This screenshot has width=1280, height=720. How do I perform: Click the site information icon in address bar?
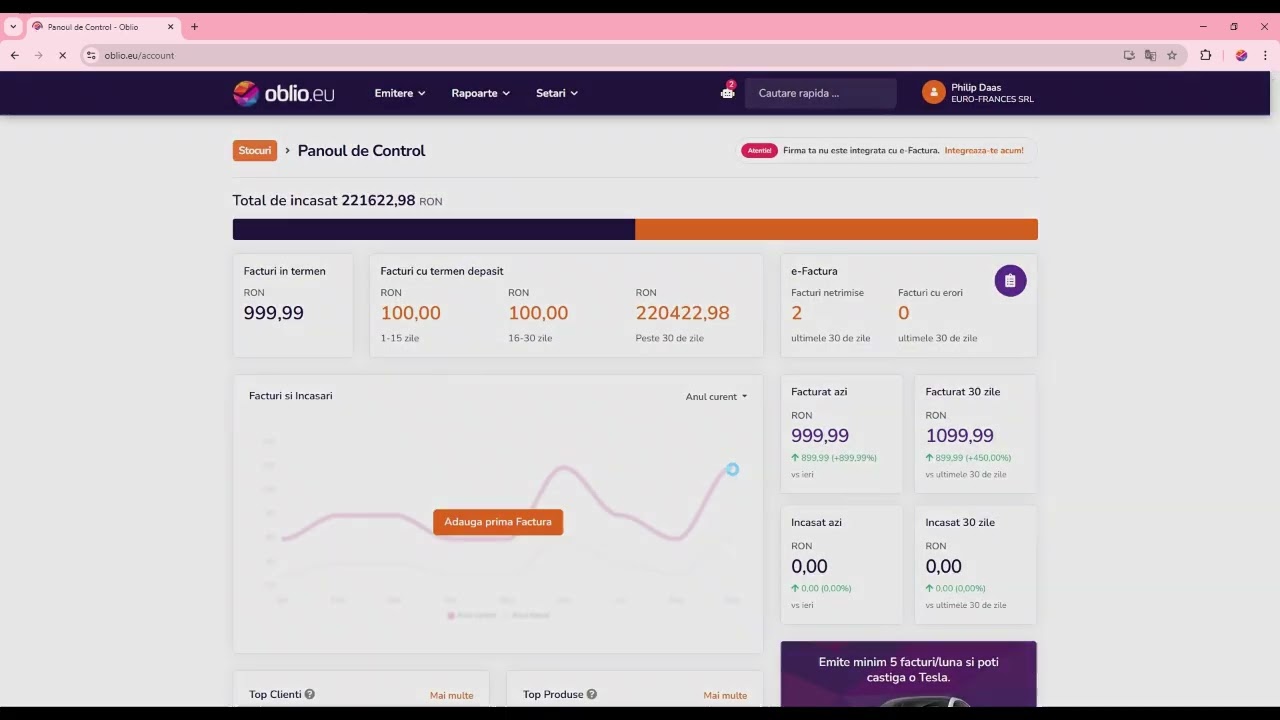click(x=91, y=55)
